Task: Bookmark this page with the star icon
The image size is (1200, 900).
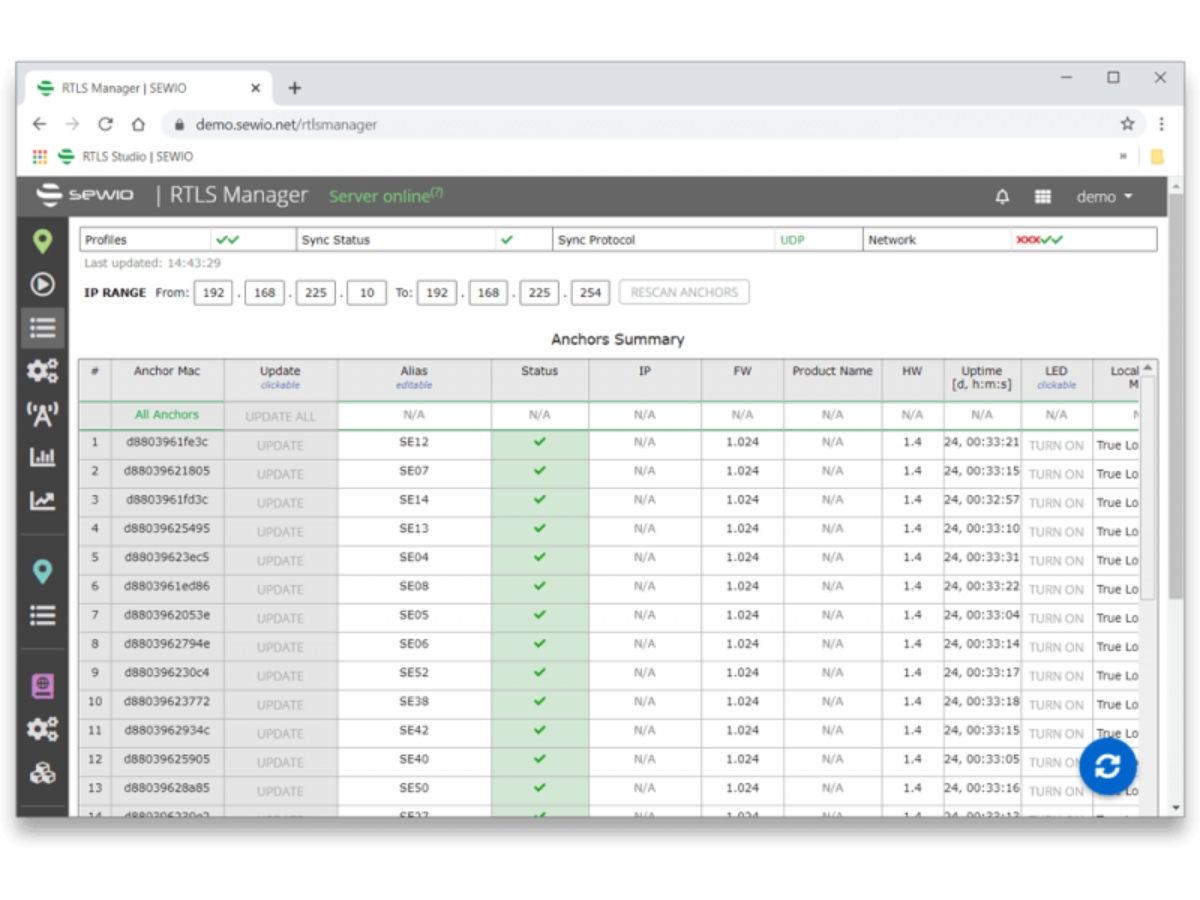Action: tap(1127, 124)
